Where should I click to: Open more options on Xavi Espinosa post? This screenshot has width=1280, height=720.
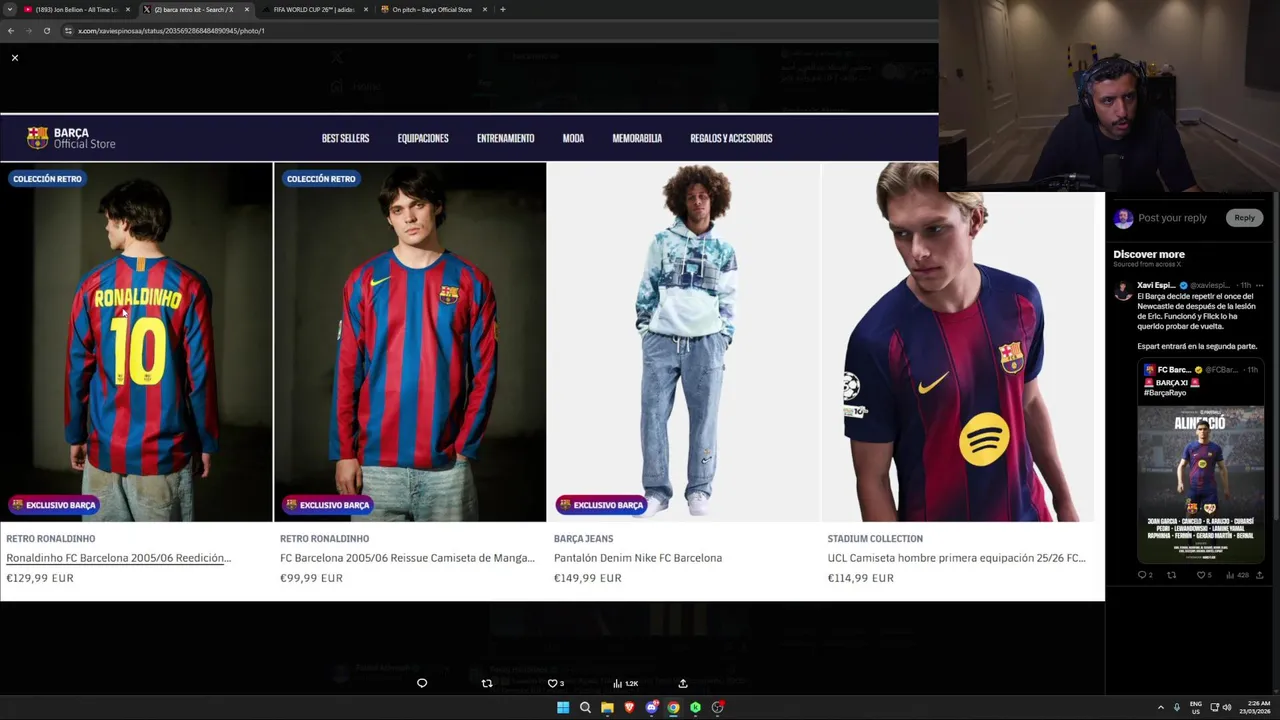click(1259, 286)
